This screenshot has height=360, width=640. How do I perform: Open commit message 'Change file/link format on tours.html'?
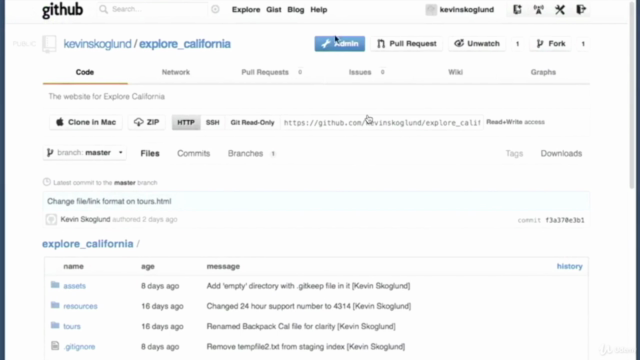tap(109, 201)
